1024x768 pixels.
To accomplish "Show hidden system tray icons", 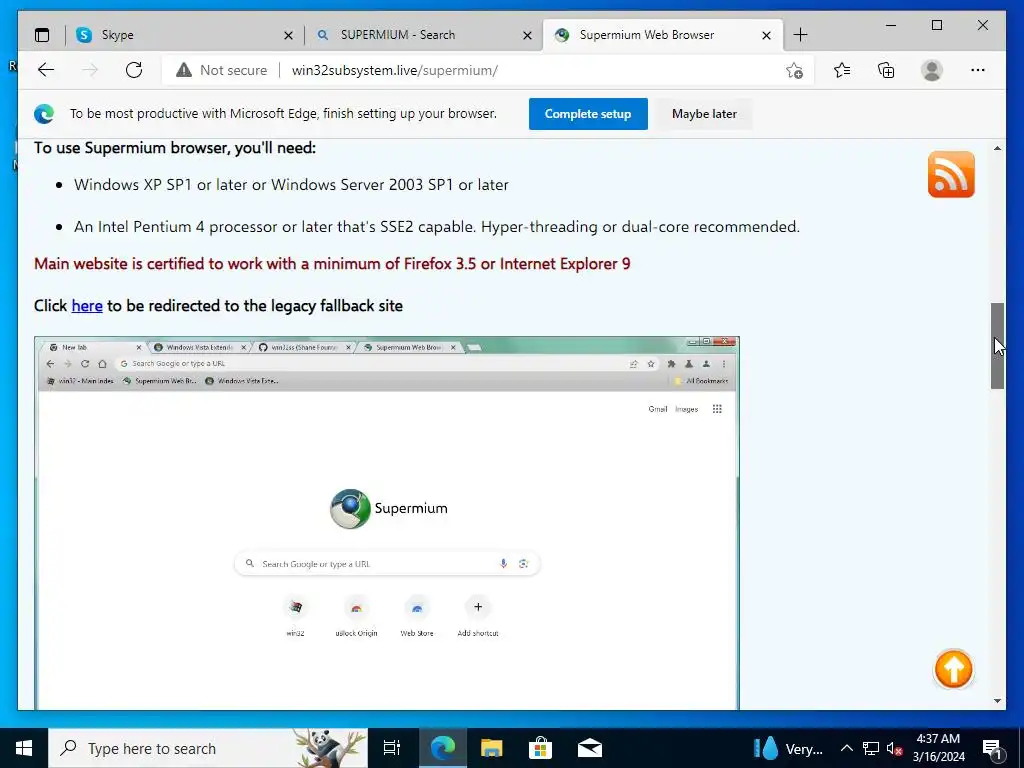I will 846,748.
